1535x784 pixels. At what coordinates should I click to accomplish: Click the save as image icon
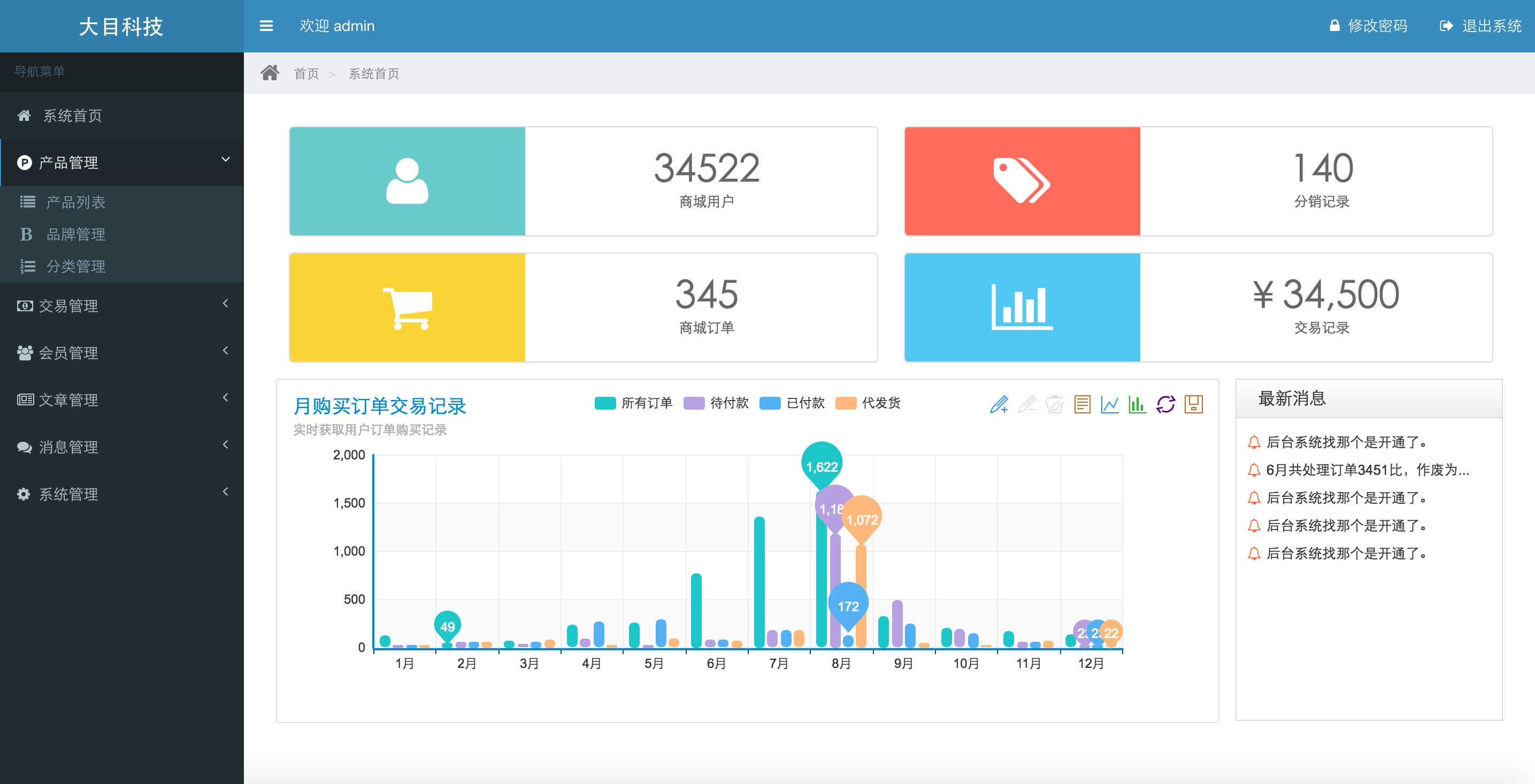click(1194, 404)
